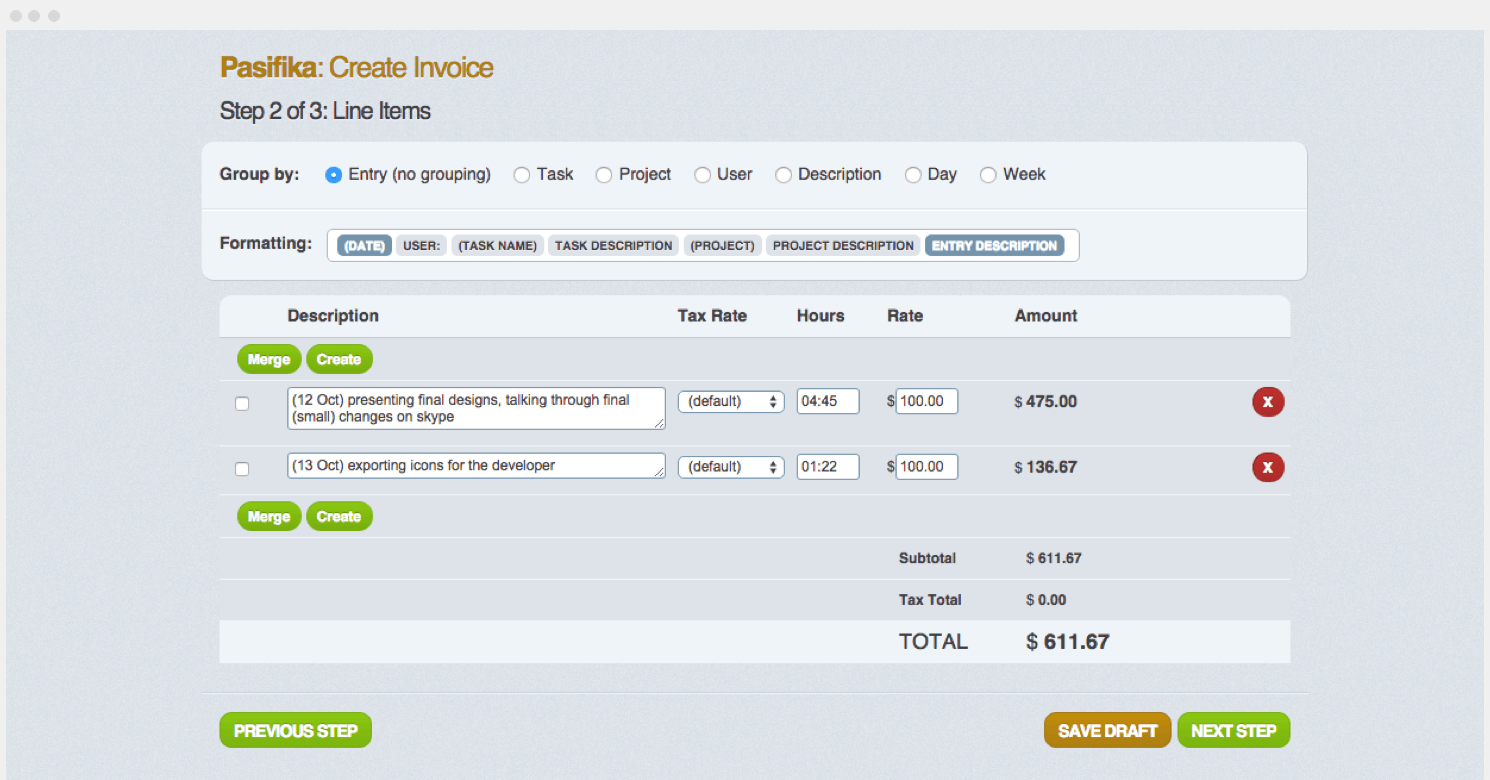Group line items by User
The image size is (1490, 780).
(x=703, y=175)
